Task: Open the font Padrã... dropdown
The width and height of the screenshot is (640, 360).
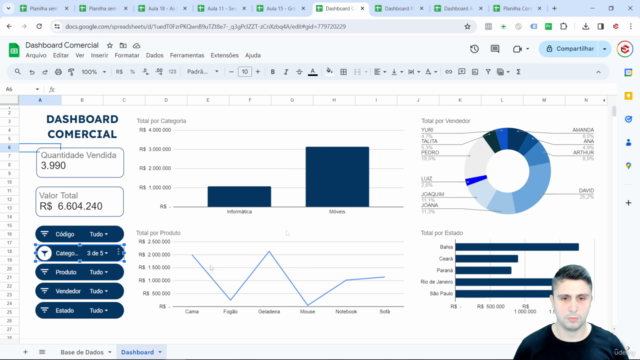Action: (x=202, y=72)
